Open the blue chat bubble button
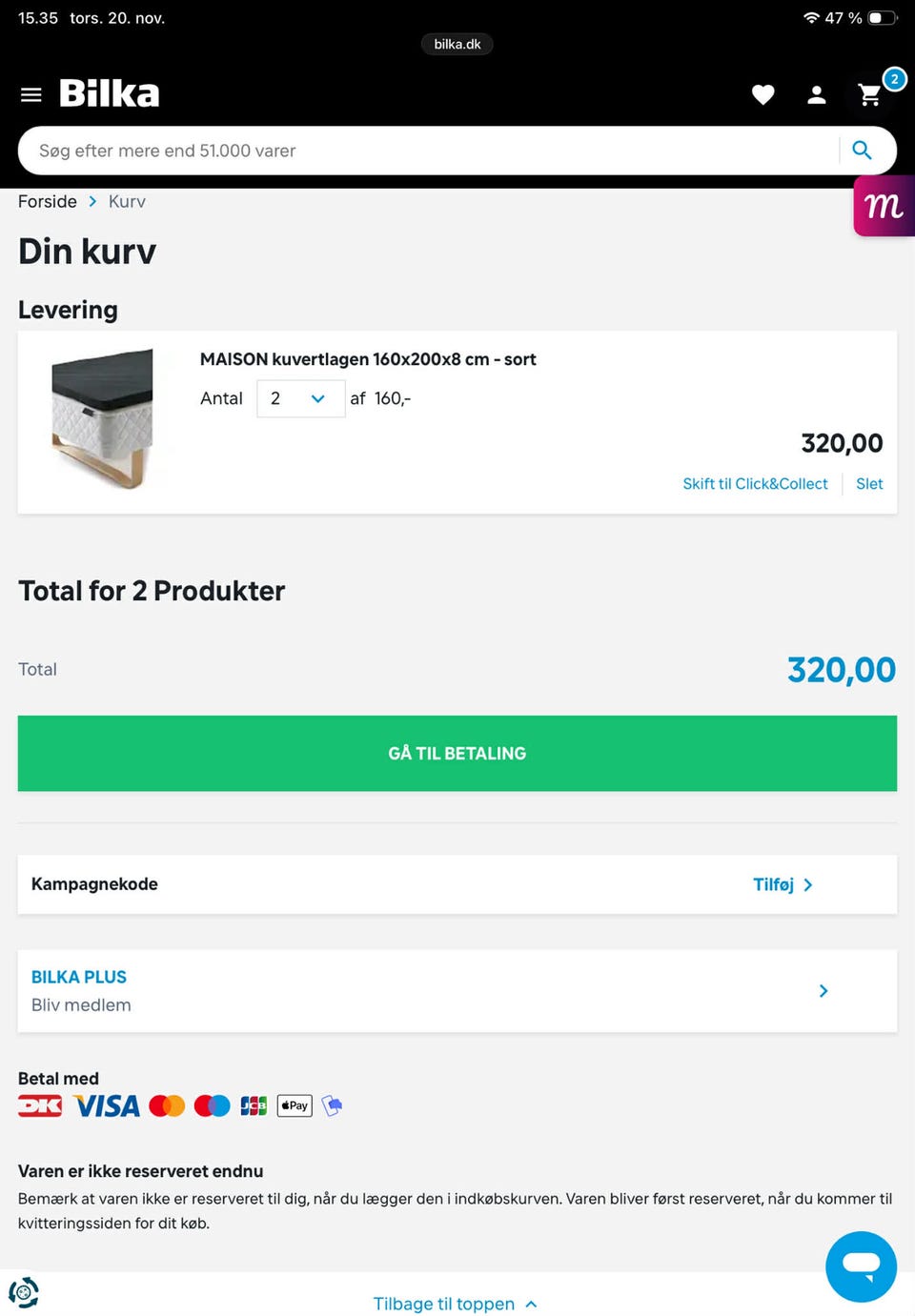Screen dimensions: 915x1316 coord(861,1266)
